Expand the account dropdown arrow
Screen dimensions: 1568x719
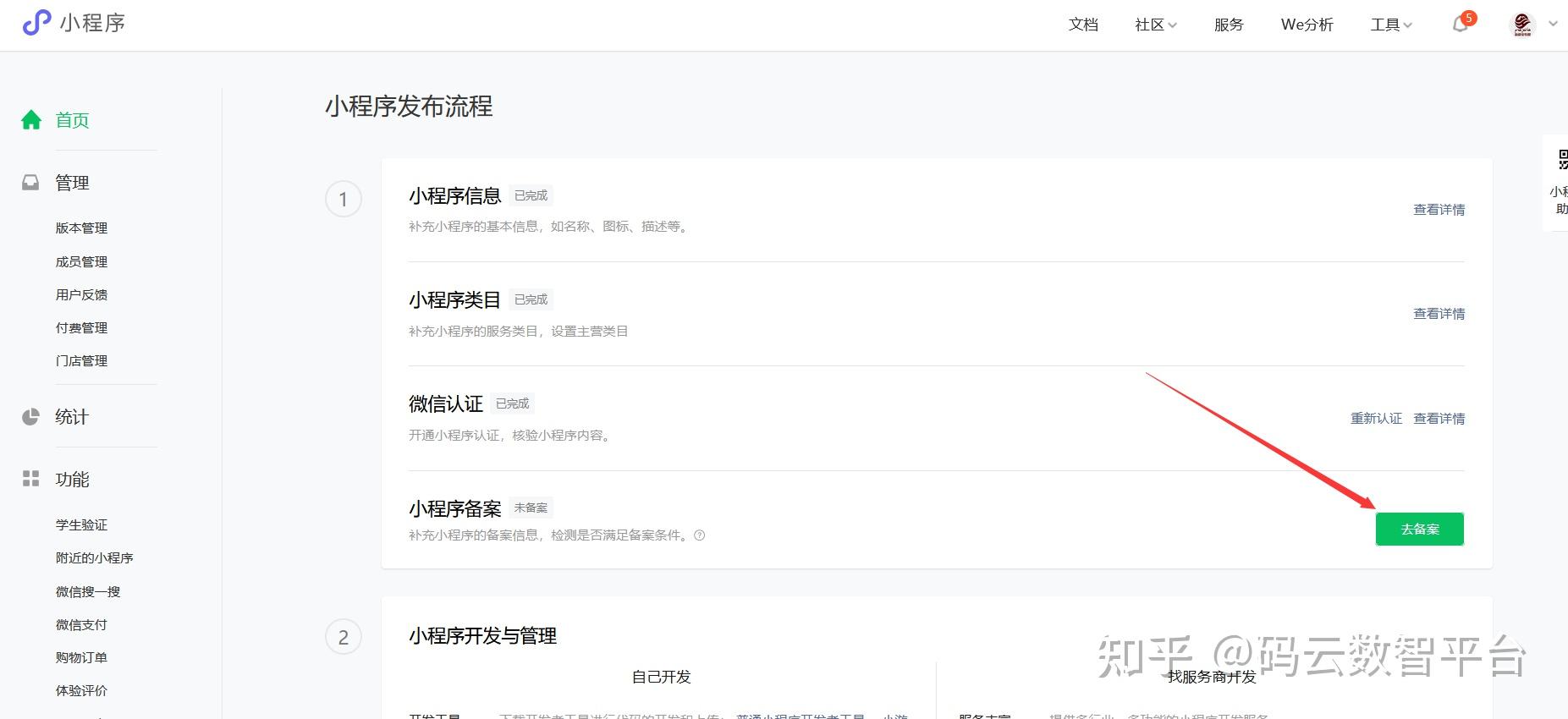1553,24
